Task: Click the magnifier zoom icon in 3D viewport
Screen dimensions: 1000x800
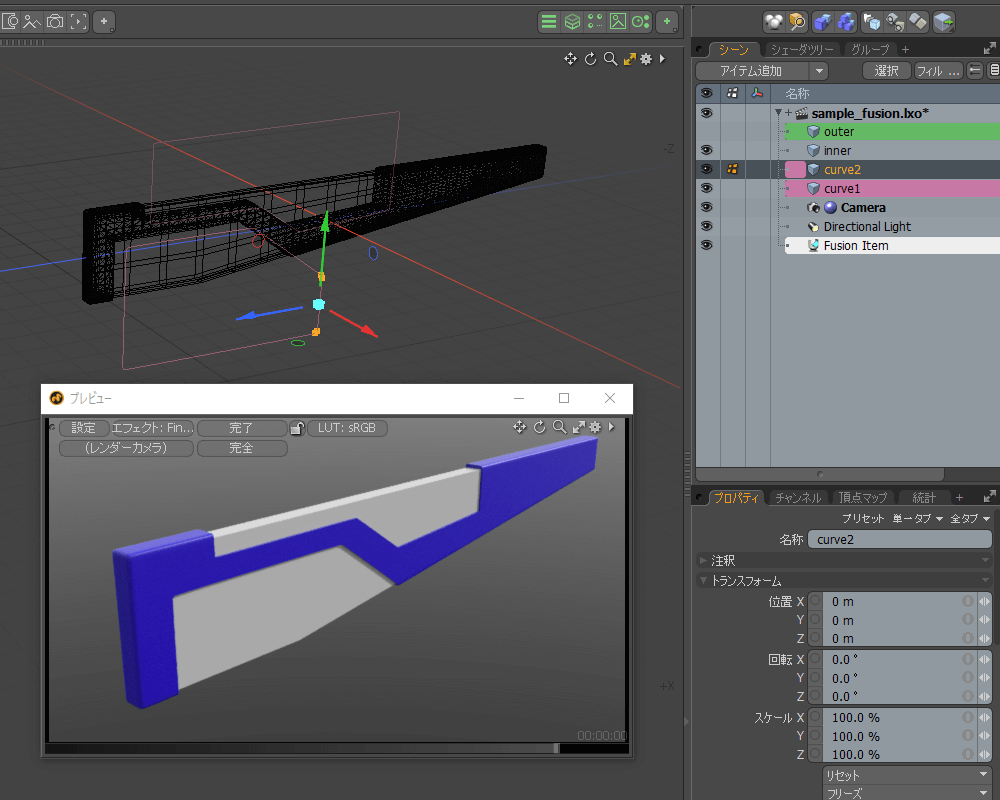Action: click(x=610, y=59)
